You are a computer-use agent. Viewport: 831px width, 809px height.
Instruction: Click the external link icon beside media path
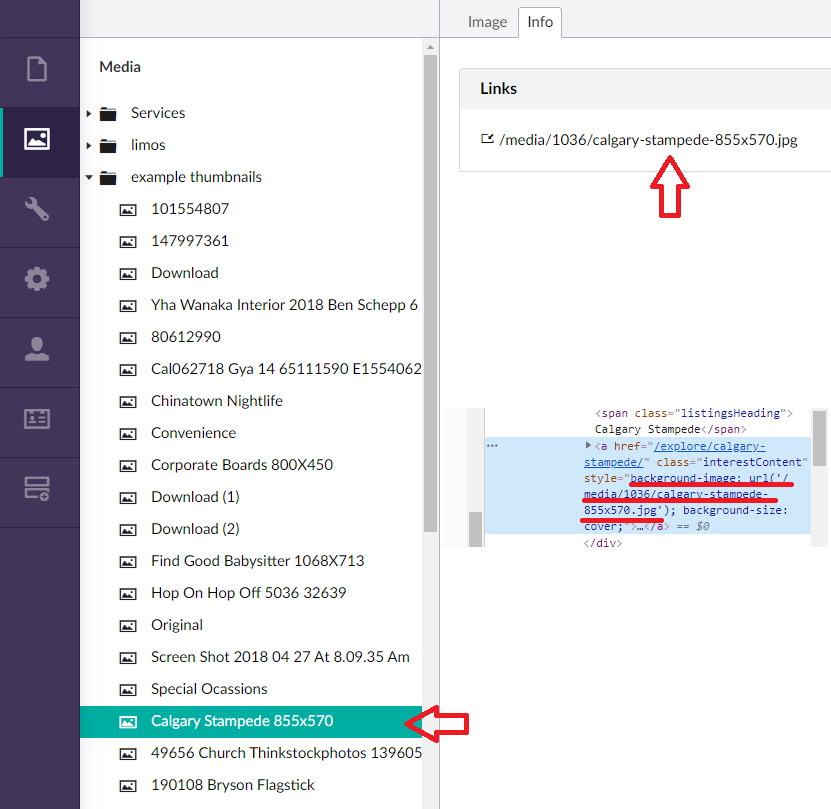(487, 139)
